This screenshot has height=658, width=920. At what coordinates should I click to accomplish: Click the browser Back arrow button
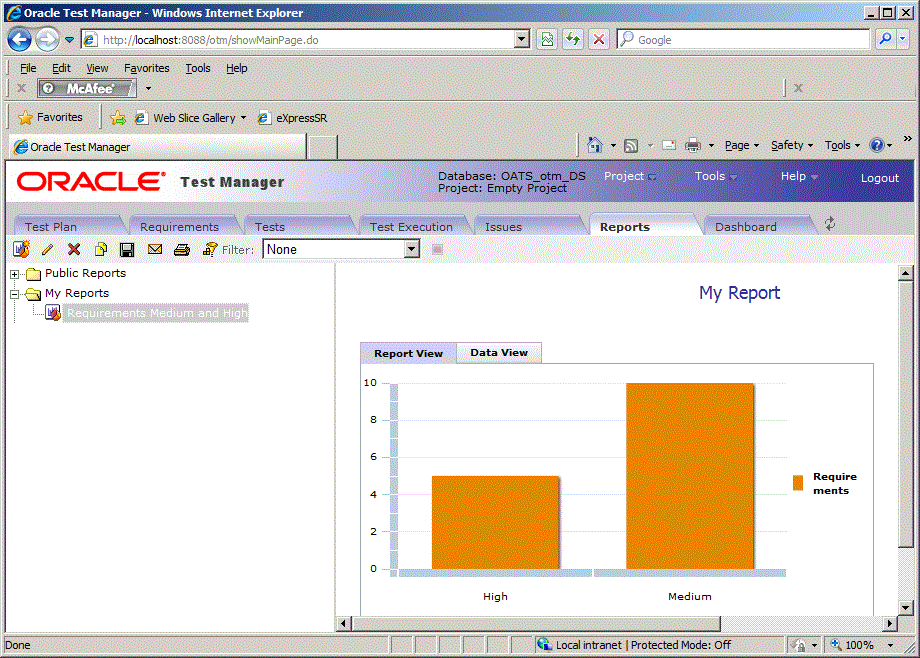click(19, 40)
